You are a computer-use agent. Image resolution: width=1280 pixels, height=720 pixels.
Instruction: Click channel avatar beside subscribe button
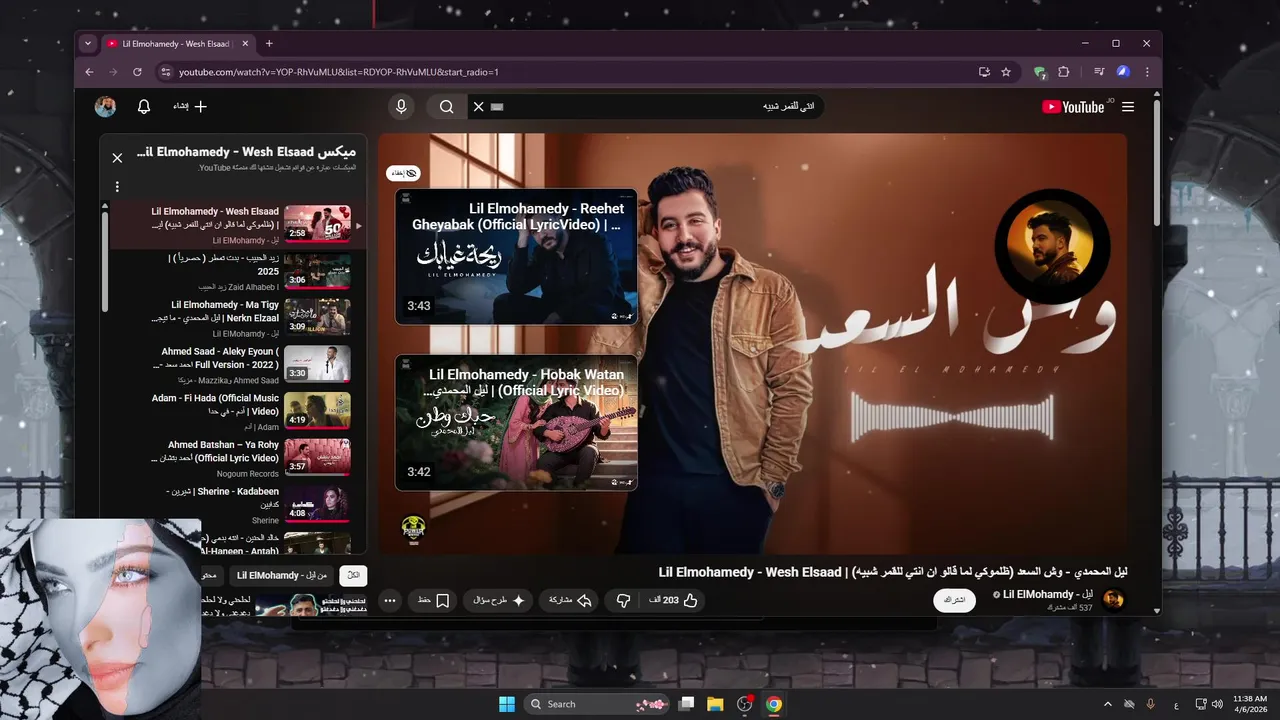point(1113,600)
